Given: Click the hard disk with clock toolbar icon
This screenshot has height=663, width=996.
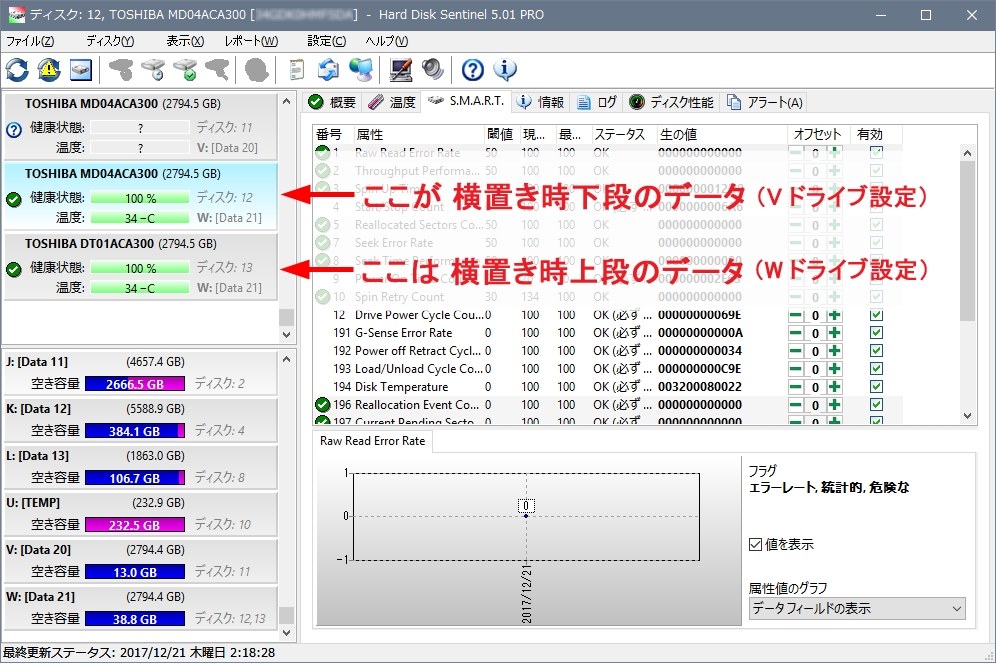Looking at the screenshot, I should pyautogui.click(x=152, y=70).
